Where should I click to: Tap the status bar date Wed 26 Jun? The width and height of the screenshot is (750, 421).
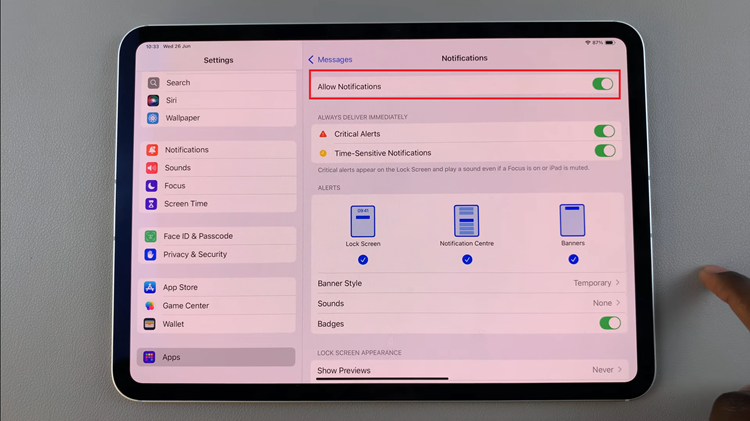[x=177, y=46]
